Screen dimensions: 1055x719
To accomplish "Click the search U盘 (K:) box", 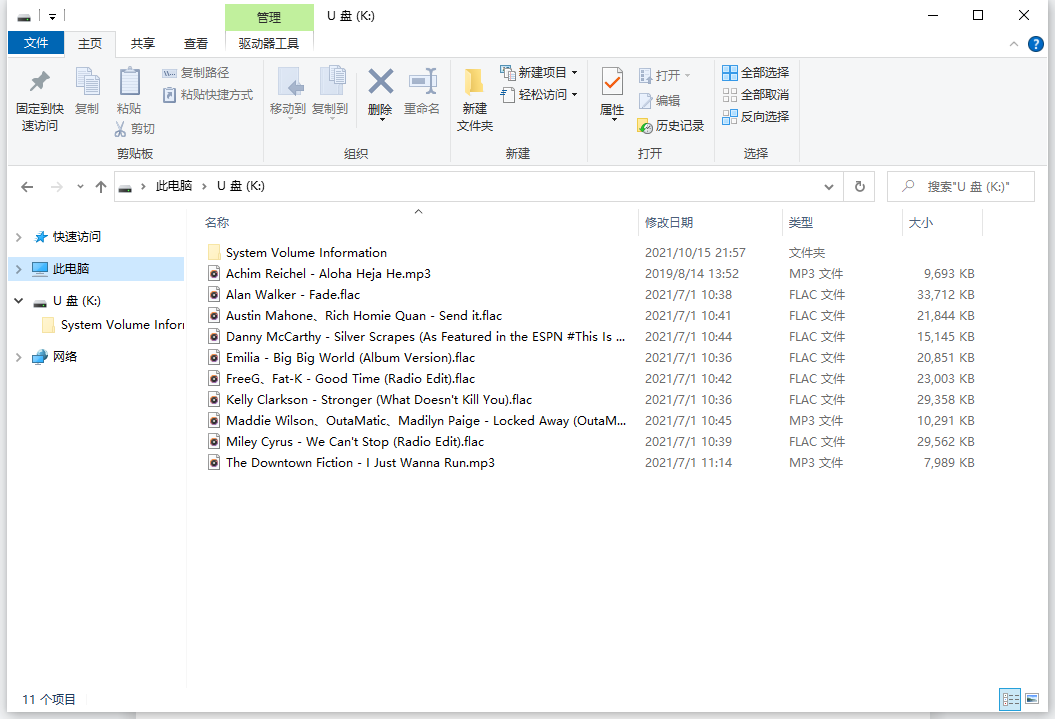I will pos(961,186).
